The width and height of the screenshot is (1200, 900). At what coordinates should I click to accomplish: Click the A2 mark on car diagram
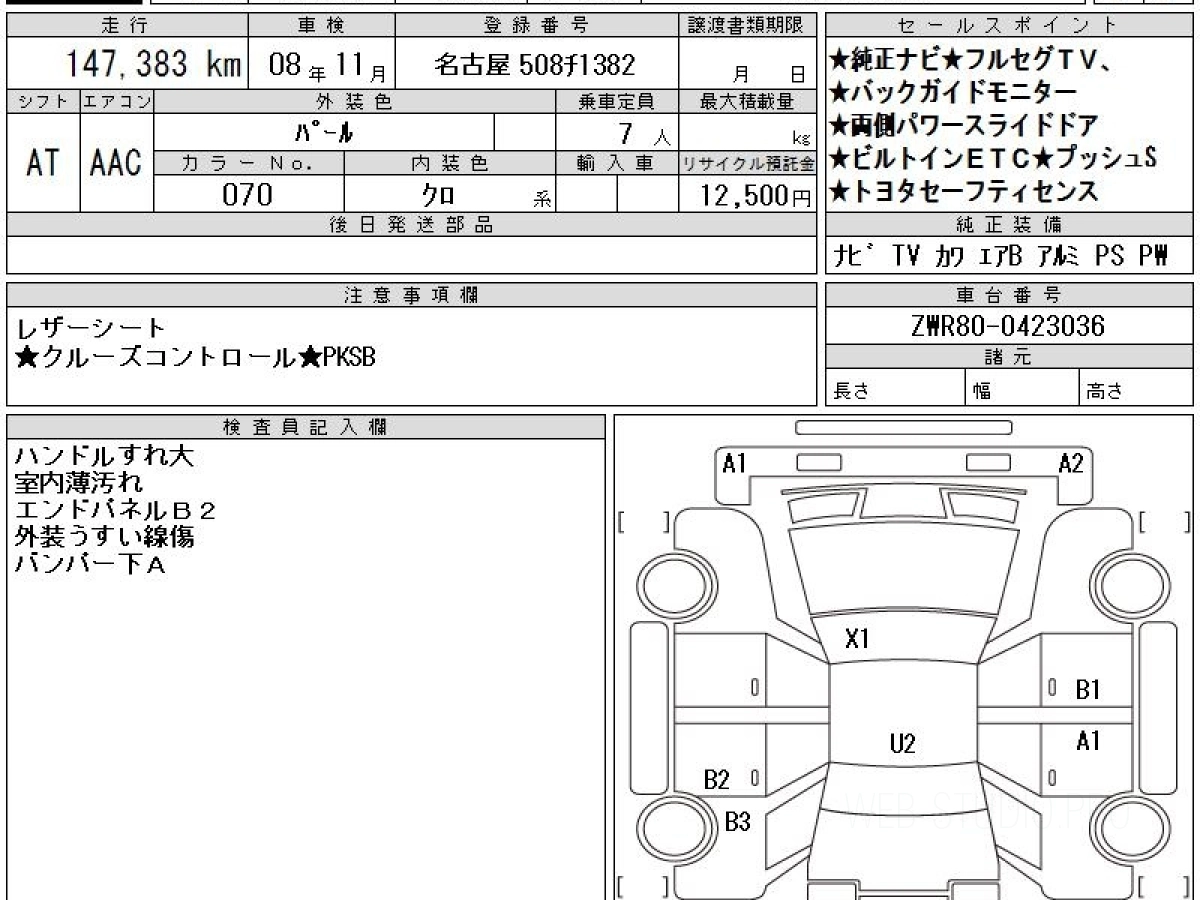[x=1071, y=463]
